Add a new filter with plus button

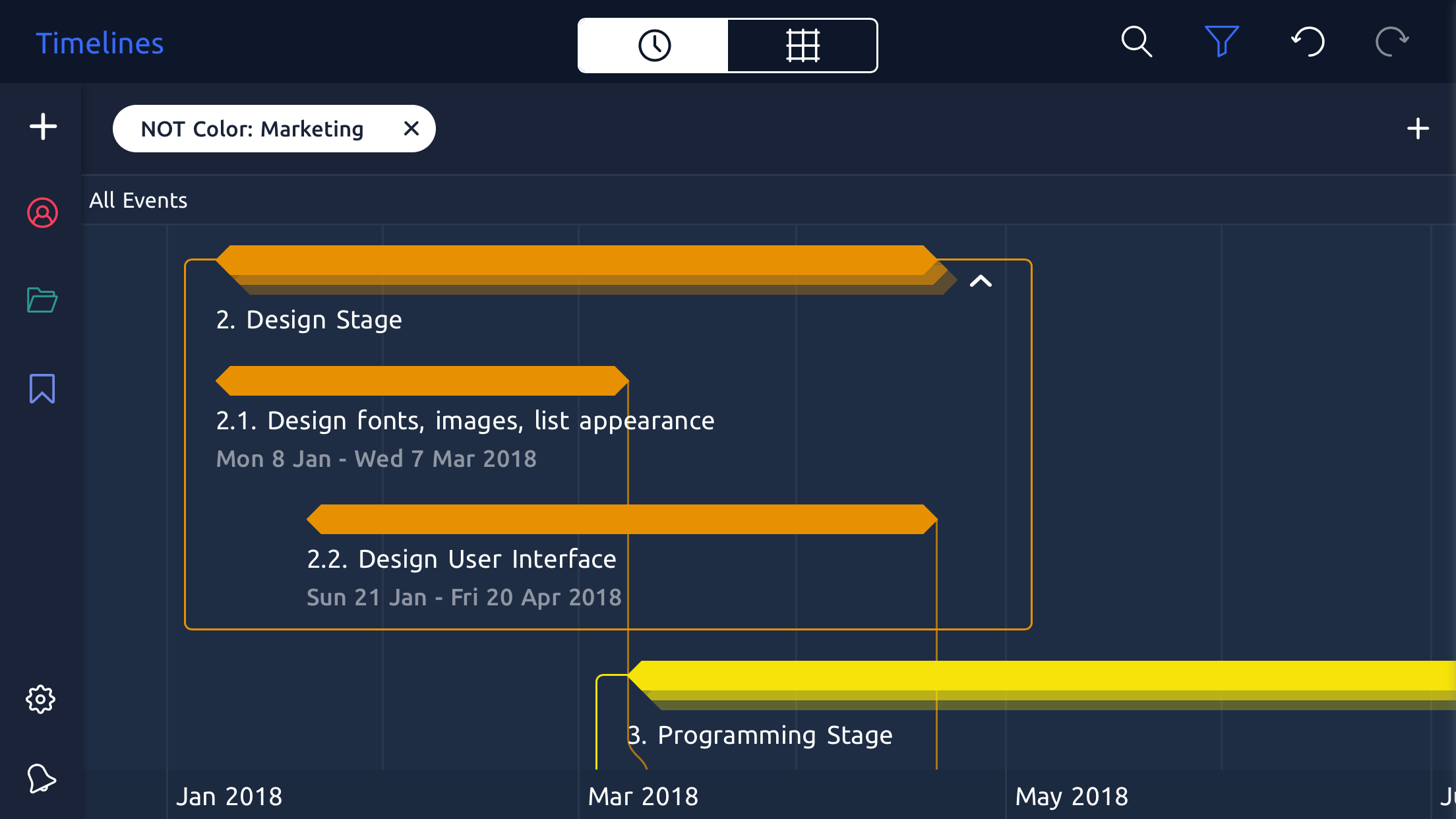point(1418,129)
